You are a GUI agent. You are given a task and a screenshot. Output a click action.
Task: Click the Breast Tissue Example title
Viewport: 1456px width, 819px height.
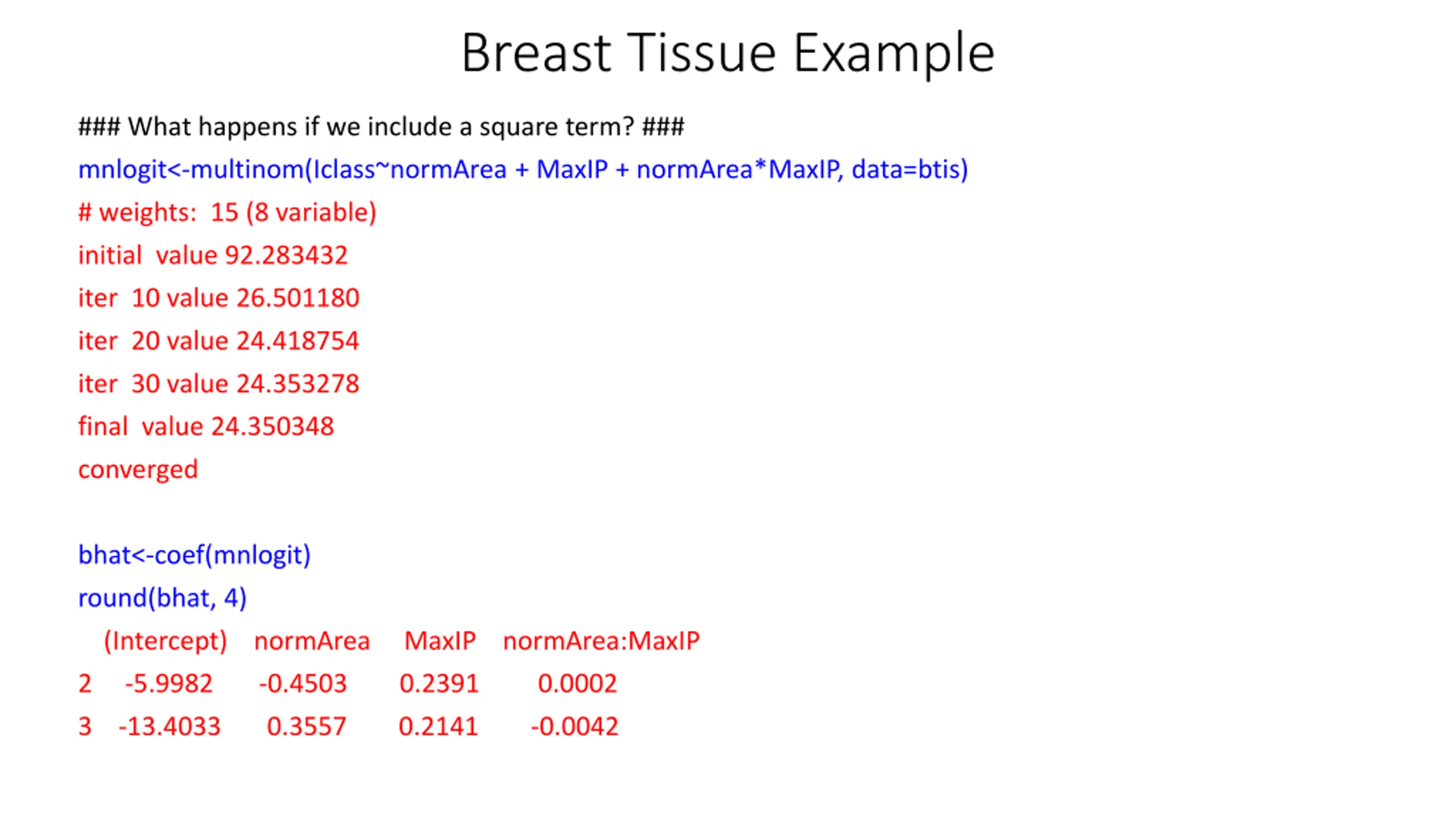click(x=727, y=53)
